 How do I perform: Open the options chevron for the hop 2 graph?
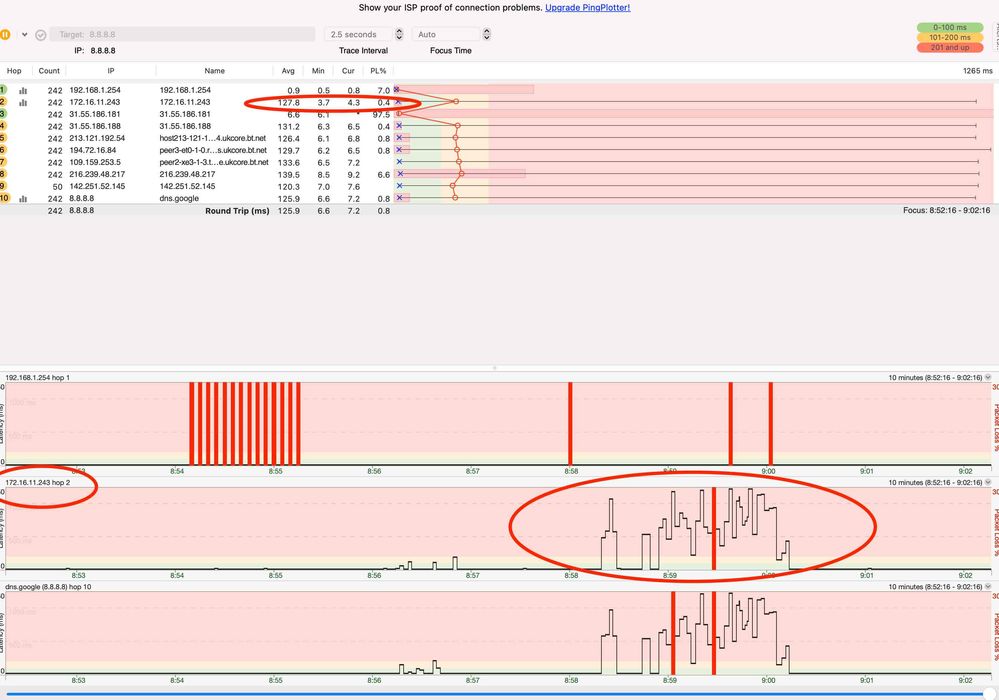[988, 482]
